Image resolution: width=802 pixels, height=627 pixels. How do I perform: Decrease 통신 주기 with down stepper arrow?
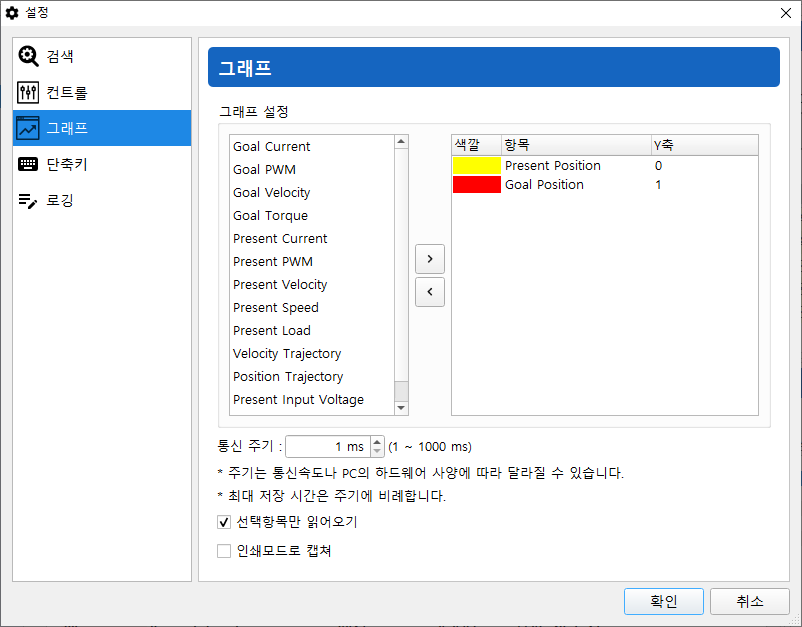(x=377, y=452)
